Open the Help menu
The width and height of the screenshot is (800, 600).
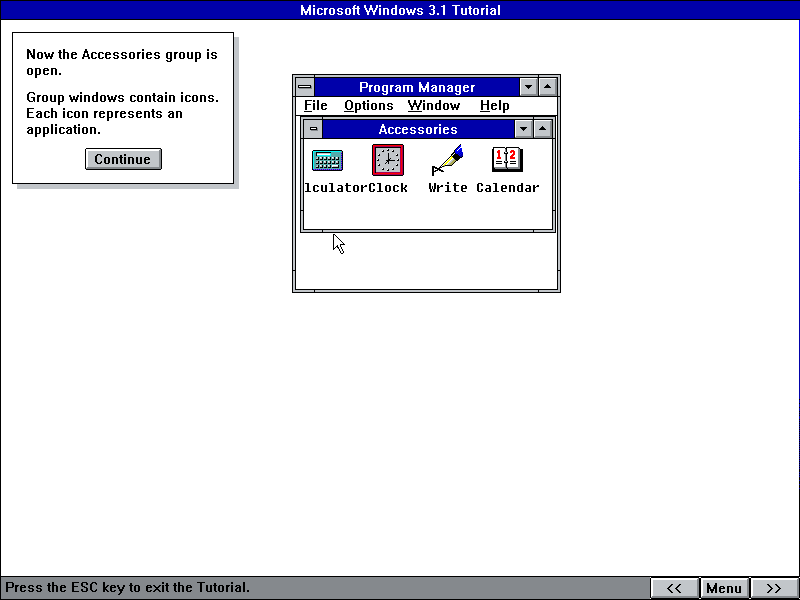pyautogui.click(x=494, y=106)
